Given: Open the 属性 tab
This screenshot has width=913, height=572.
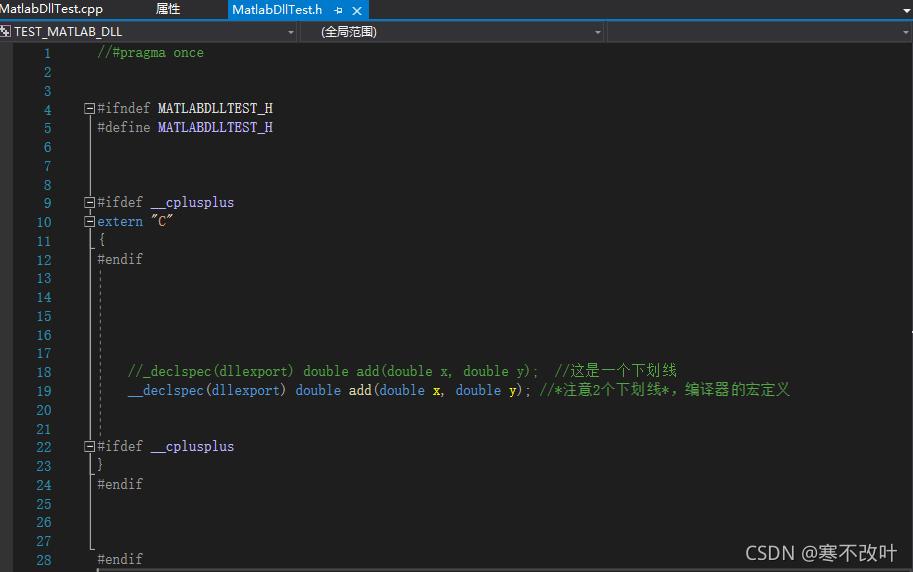Looking at the screenshot, I should tap(168, 9).
